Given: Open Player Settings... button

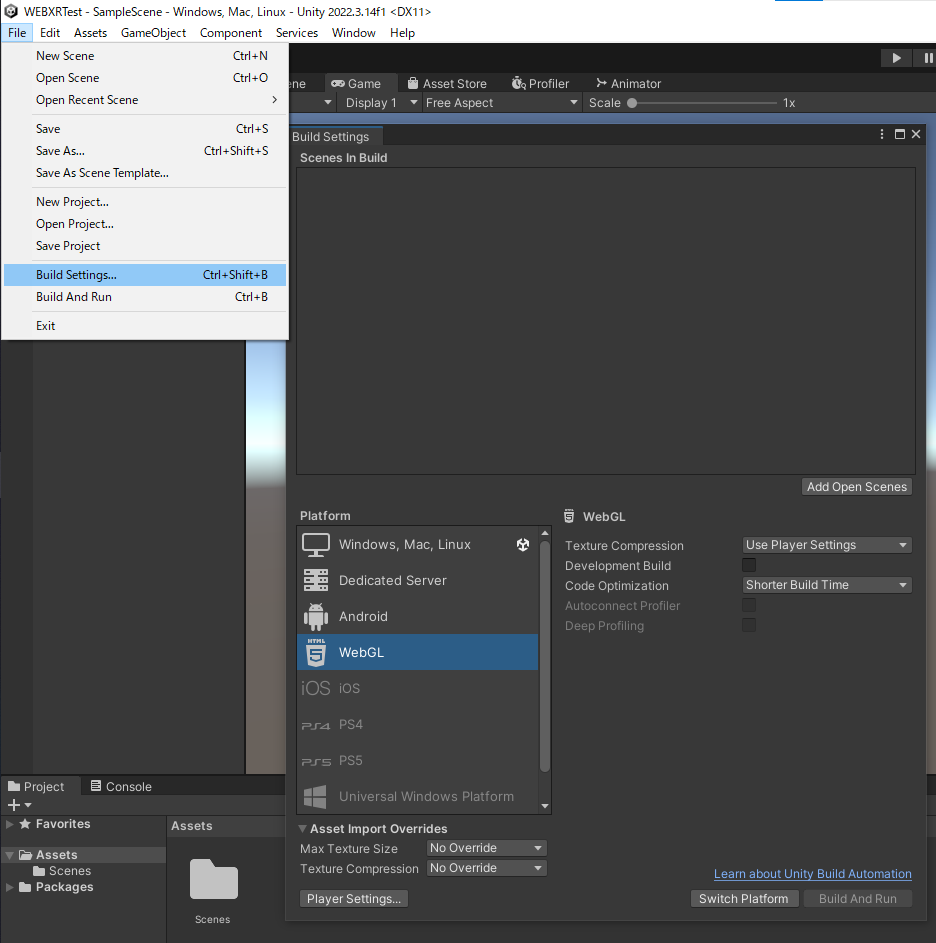Looking at the screenshot, I should [x=354, y=898].
